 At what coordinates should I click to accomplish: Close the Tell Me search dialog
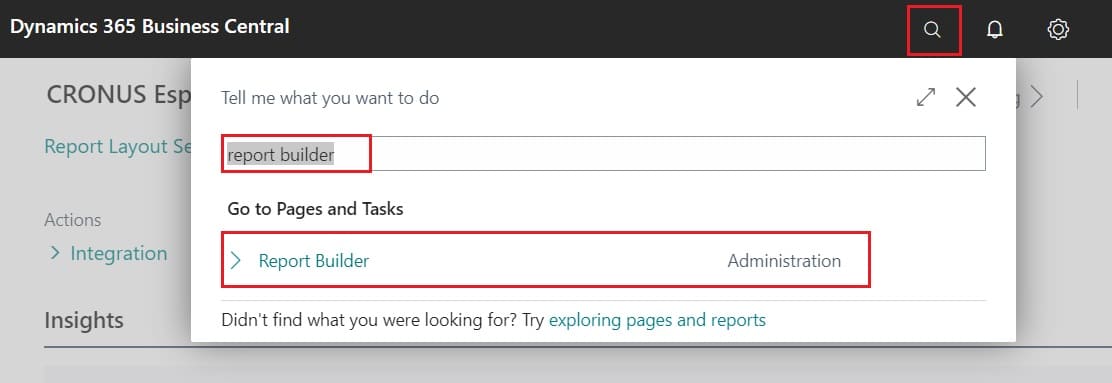pos(966,97)
